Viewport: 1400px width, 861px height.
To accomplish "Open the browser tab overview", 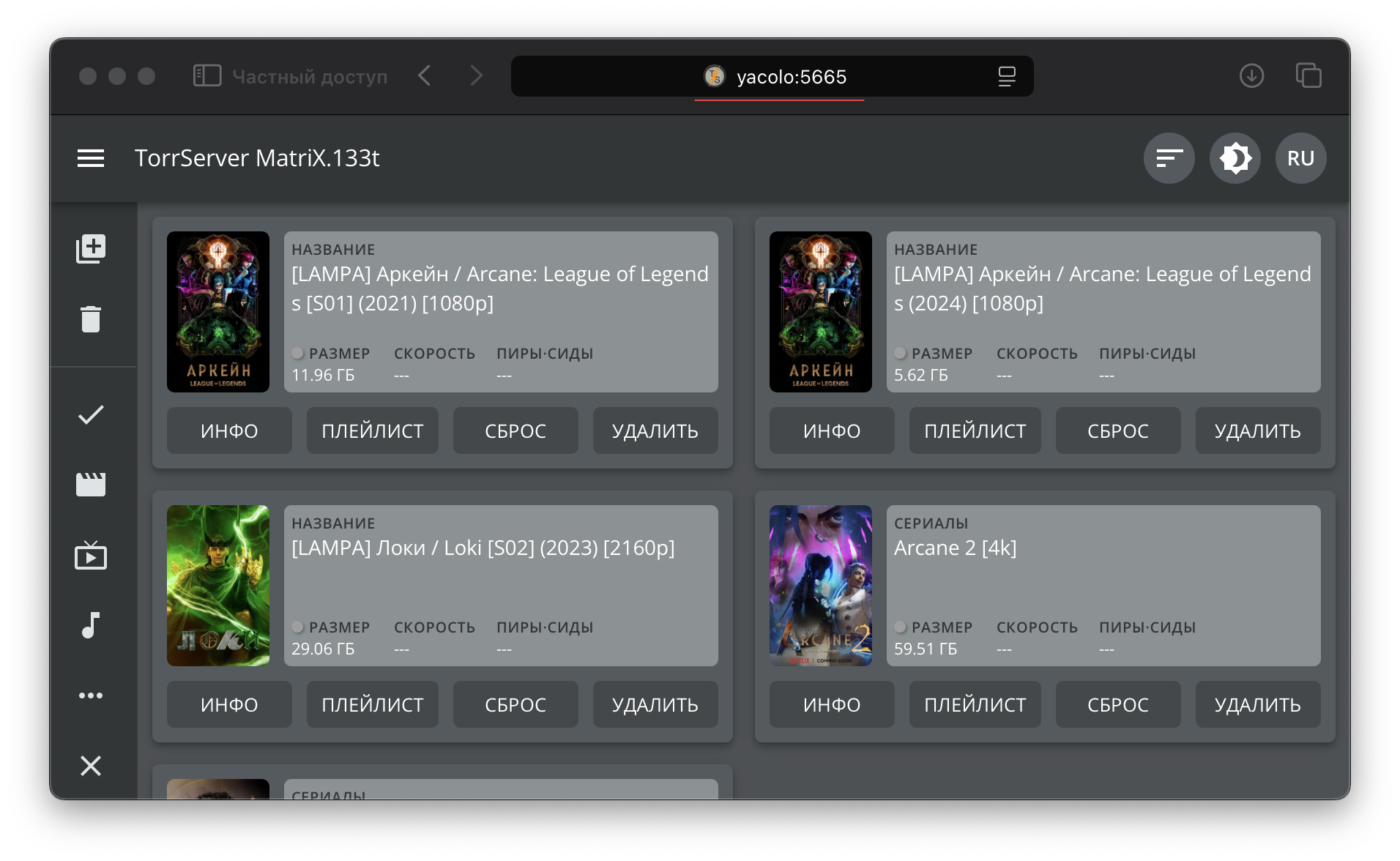I will 1308,76.
